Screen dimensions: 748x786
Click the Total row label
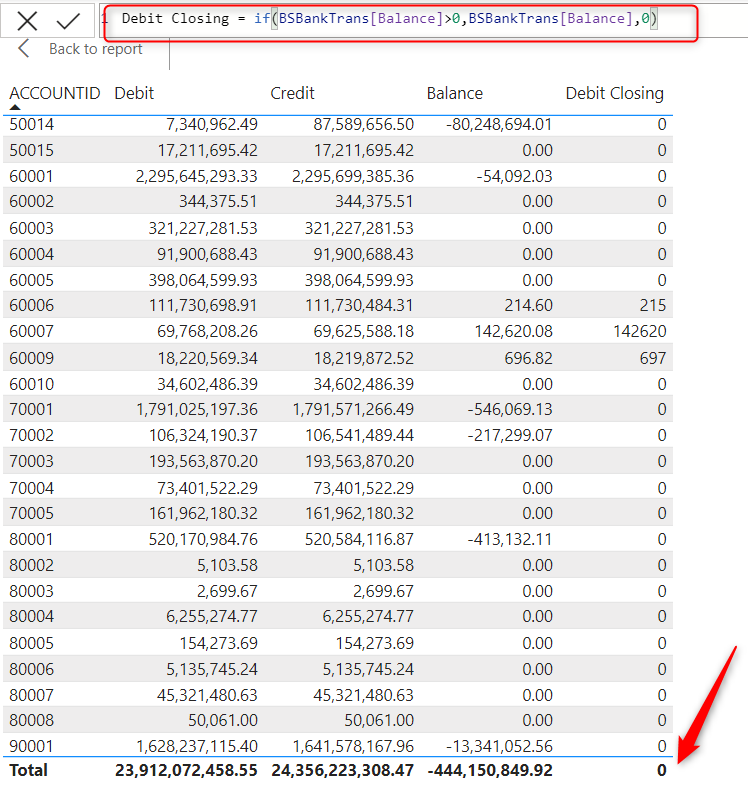29,770
